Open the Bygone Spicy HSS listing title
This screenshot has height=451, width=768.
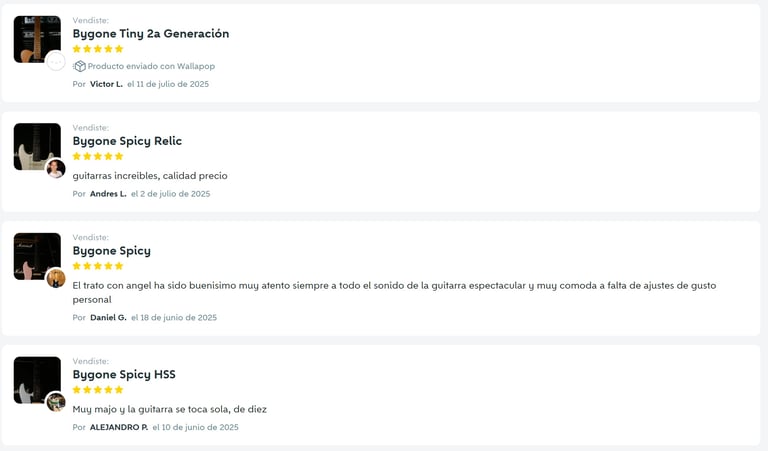click(x=124, y=374)
